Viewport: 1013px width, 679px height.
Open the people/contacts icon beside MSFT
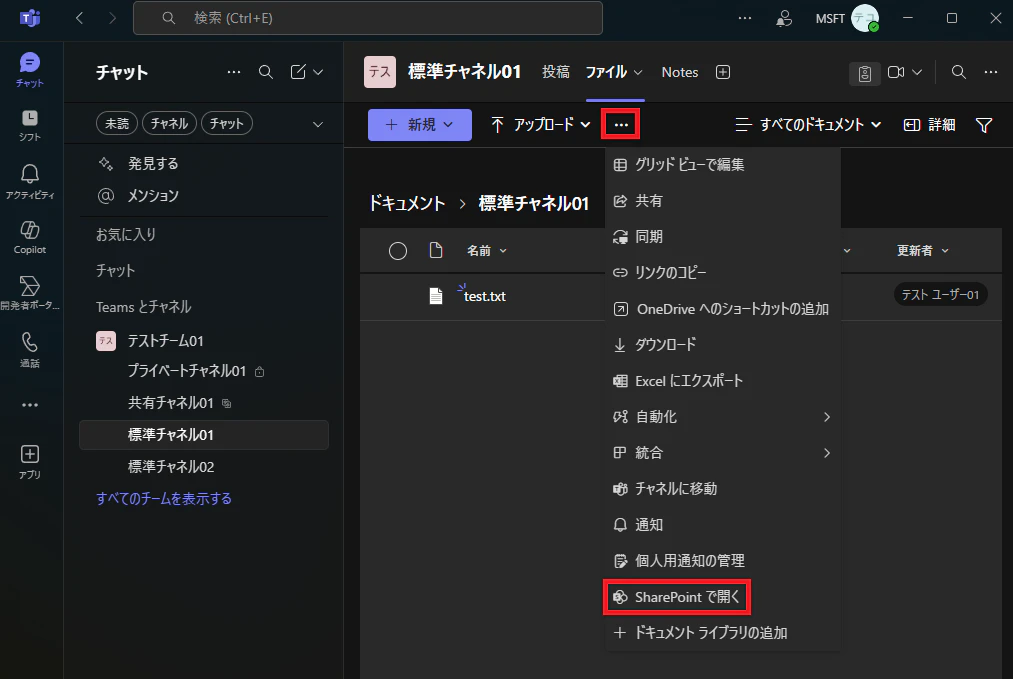784,18
